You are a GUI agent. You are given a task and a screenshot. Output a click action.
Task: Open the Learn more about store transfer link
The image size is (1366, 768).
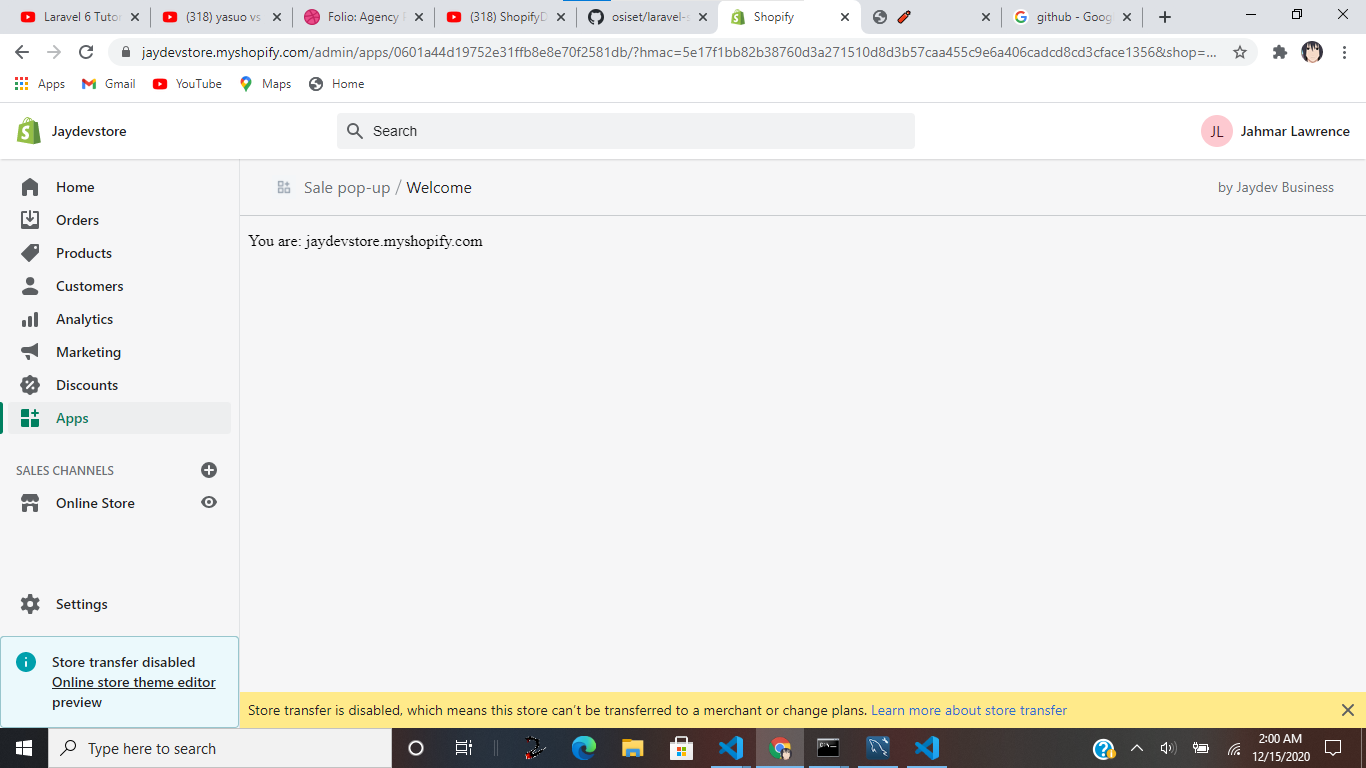[968, 710]
